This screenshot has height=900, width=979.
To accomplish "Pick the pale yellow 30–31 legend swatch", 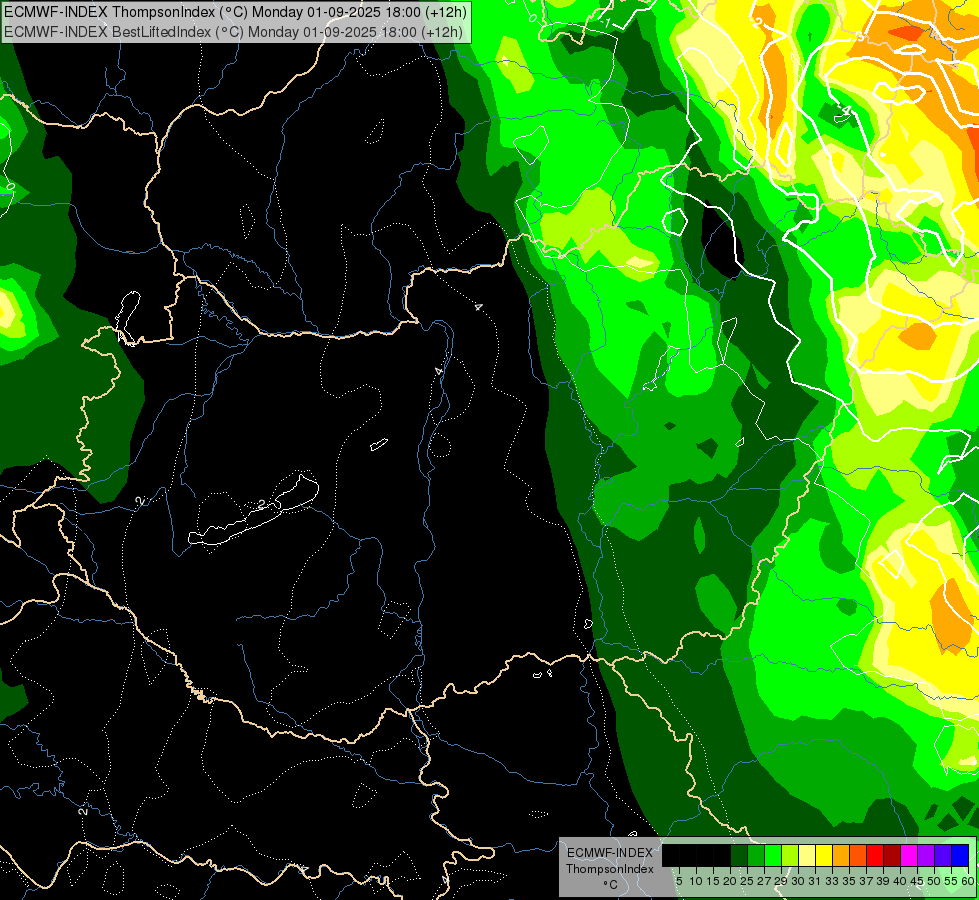I will click(807, 855).
